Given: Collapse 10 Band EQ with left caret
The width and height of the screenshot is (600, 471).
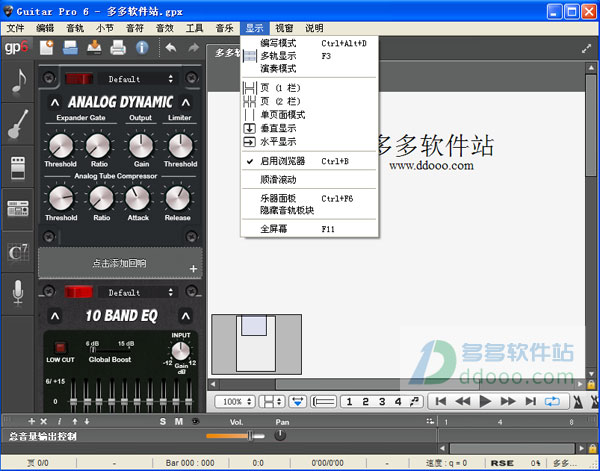Looking at the screenshot, I should (55, 316).
